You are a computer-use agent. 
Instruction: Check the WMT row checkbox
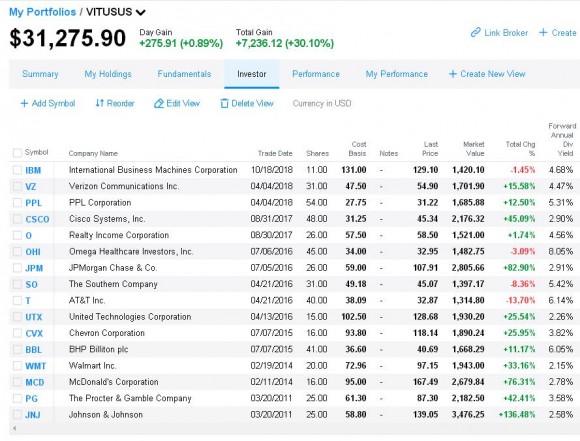17,366
